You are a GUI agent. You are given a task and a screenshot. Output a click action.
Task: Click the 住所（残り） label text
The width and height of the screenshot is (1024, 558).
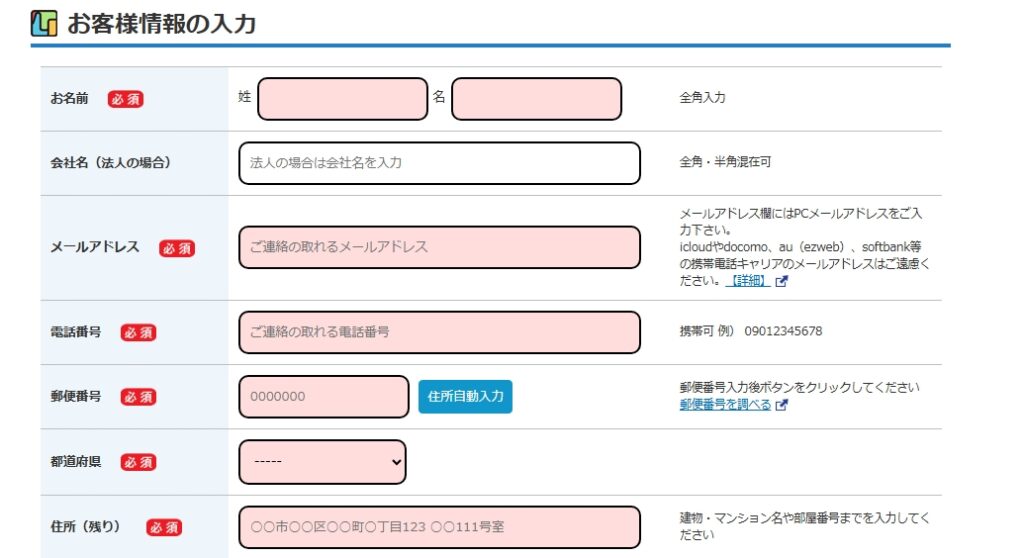tap(86, 527)
